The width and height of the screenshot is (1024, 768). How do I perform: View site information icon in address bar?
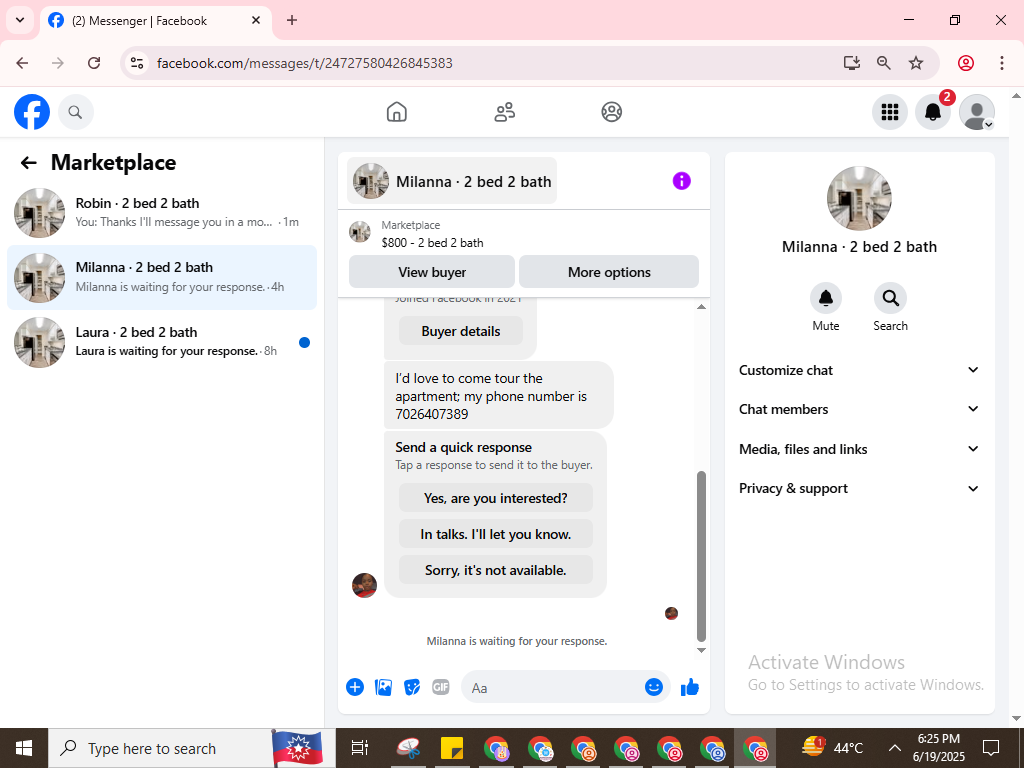coord(136,63)
